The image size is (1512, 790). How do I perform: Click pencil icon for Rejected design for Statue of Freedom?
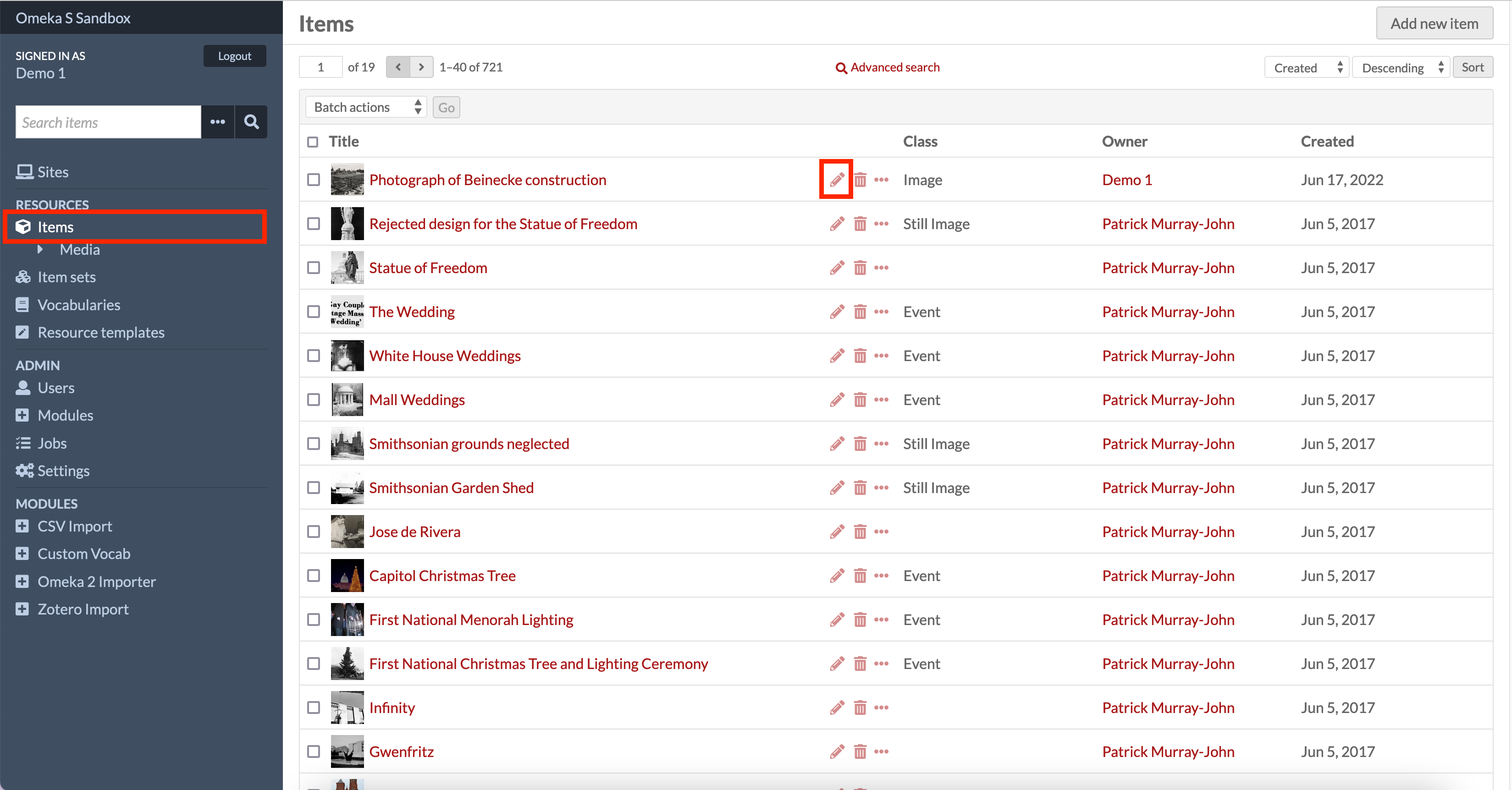tap(836, 224)
